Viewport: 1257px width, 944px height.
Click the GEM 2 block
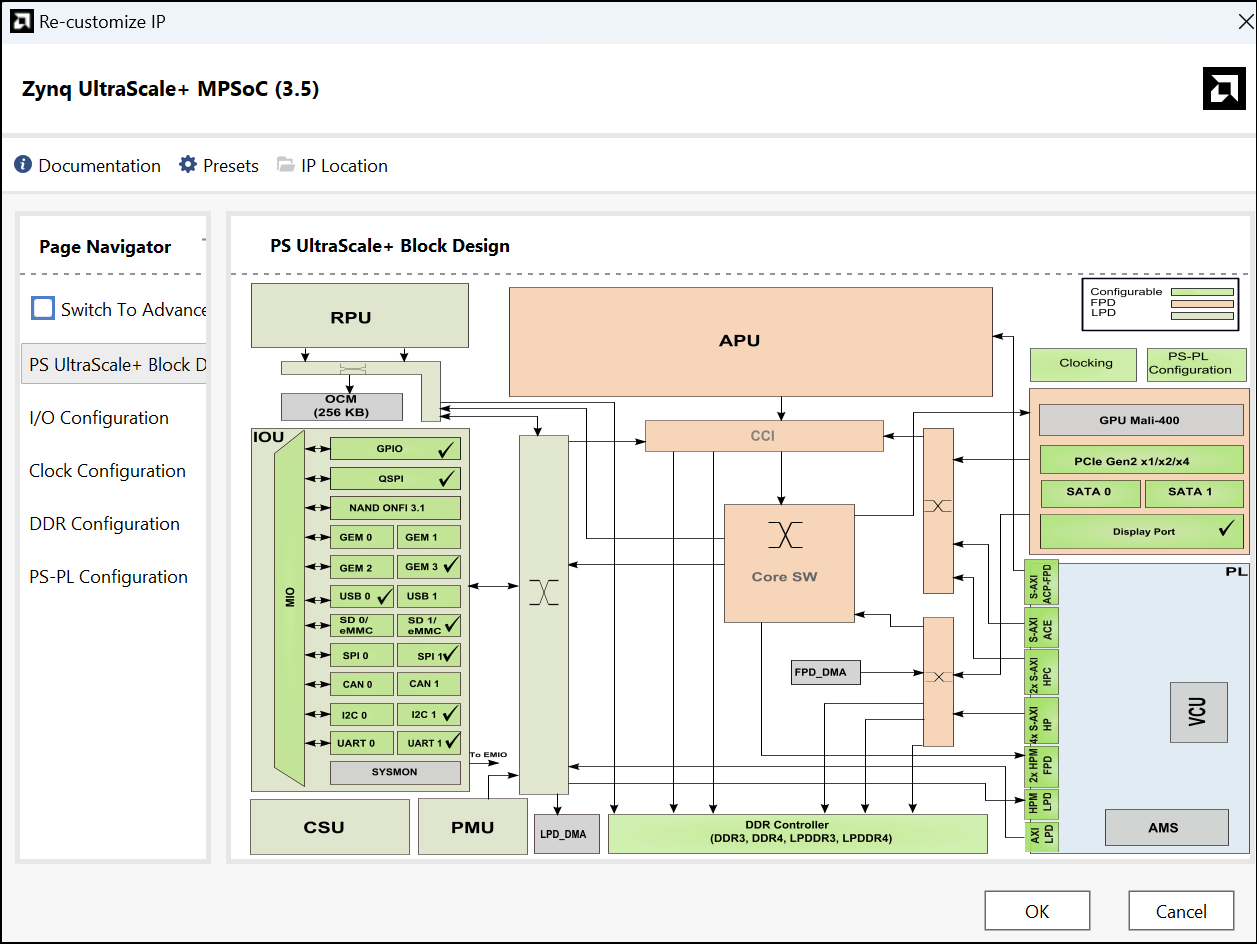click(x=362, y=567)
